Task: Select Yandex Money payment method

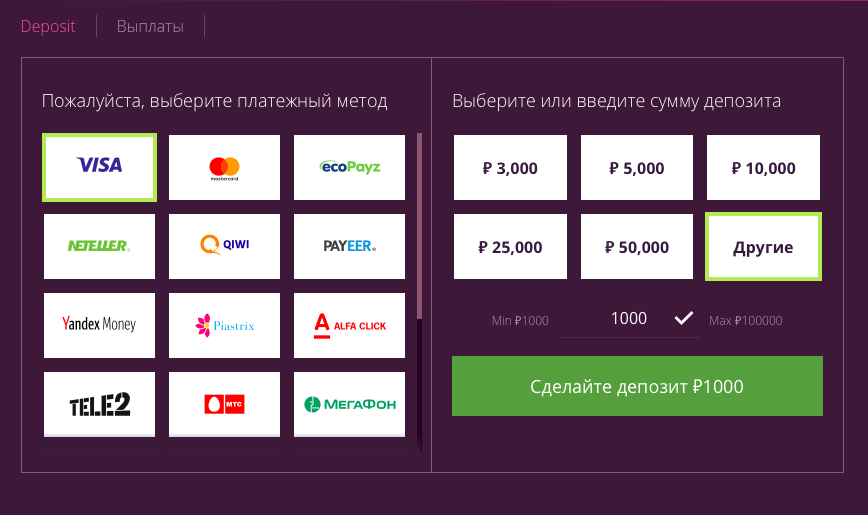Action: [x=100, y=324]
